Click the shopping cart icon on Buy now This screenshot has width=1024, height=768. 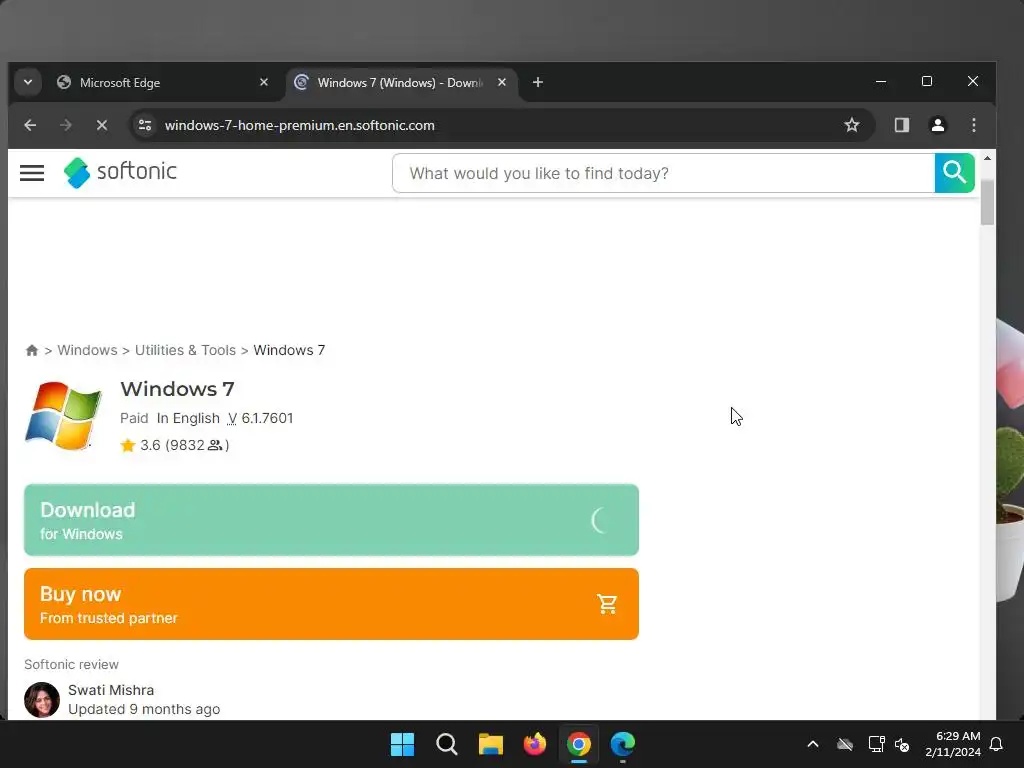click(607, 604)
